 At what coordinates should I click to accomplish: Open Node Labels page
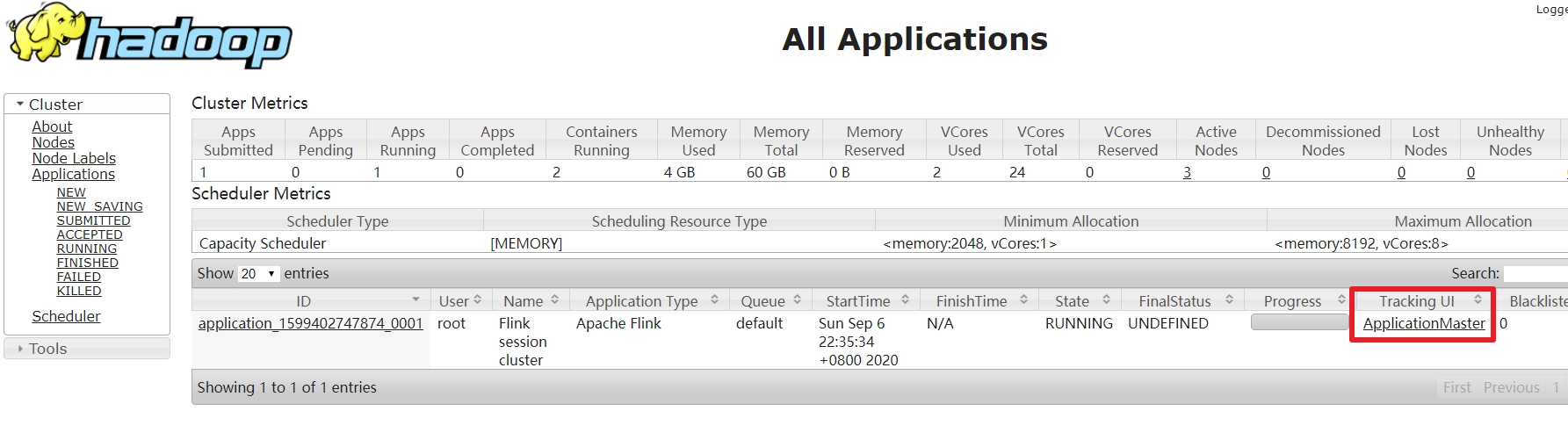click(x=74, y=158)
